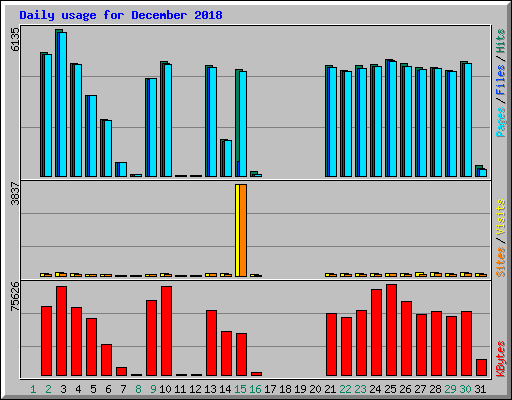Click the 'Sites' legend label

point(501,262)
